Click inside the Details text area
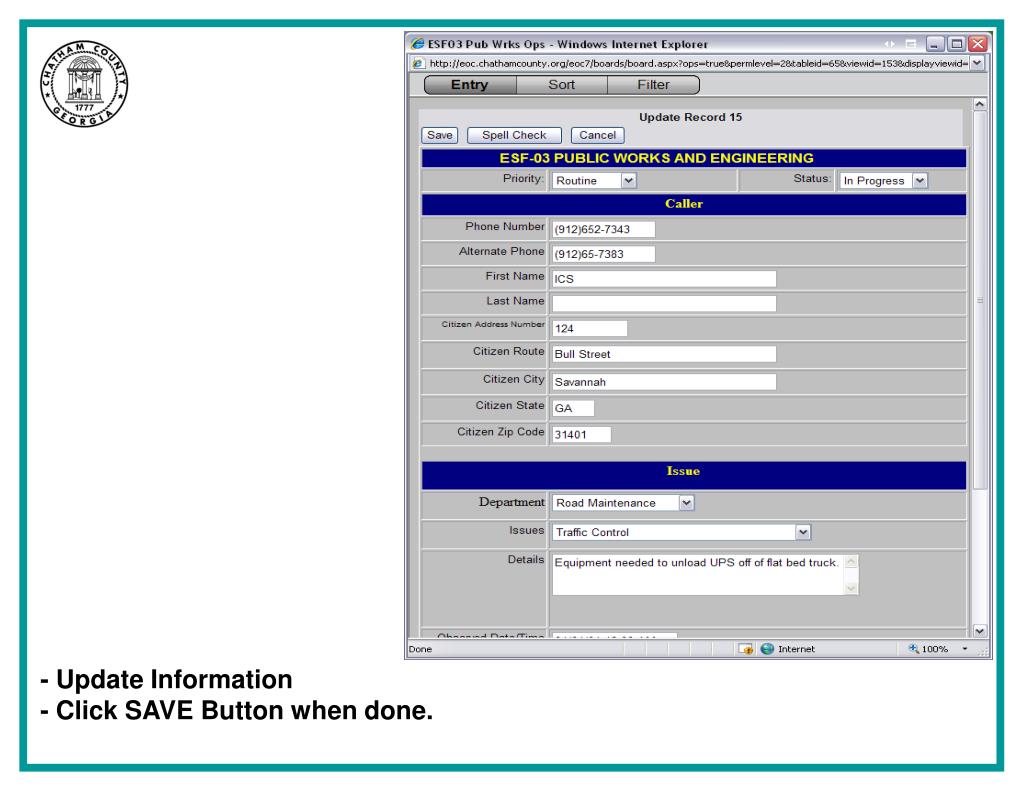 697,575
